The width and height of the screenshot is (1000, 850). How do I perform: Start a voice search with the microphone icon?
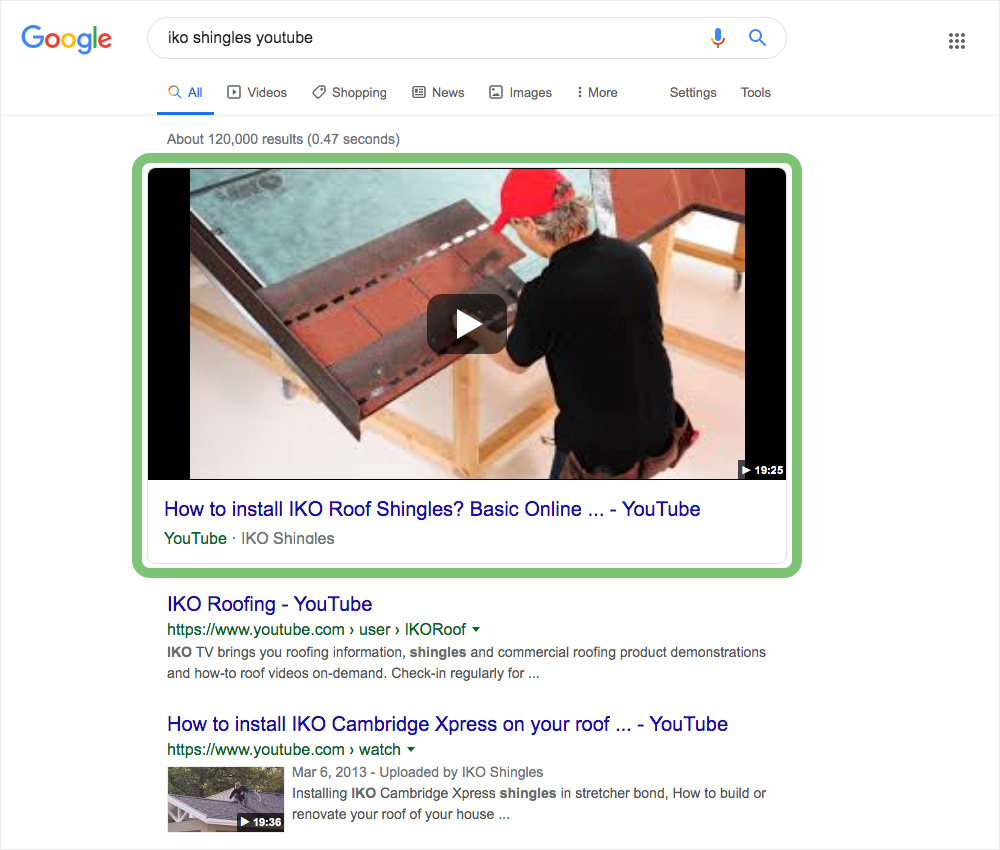coord(718,37)
